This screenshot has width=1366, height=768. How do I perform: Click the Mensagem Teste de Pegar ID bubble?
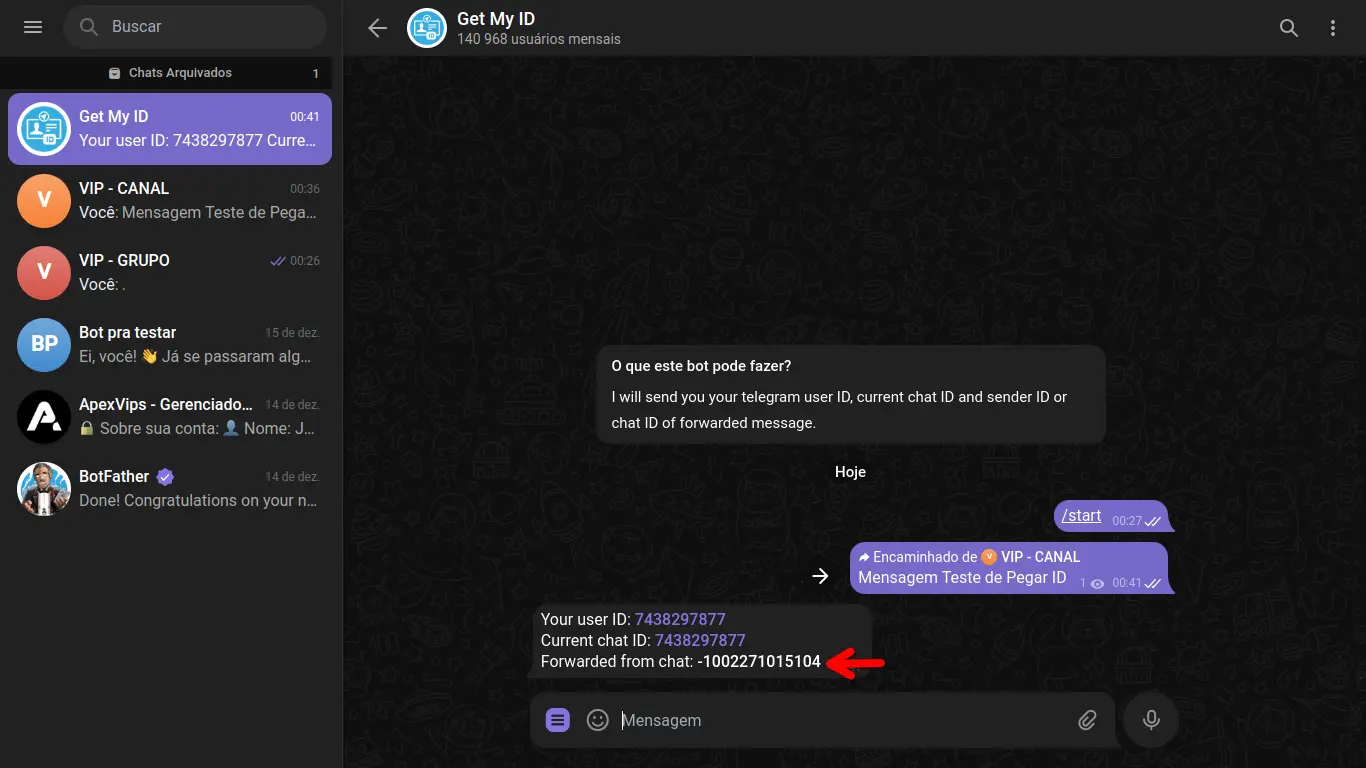pos(1009,568)
